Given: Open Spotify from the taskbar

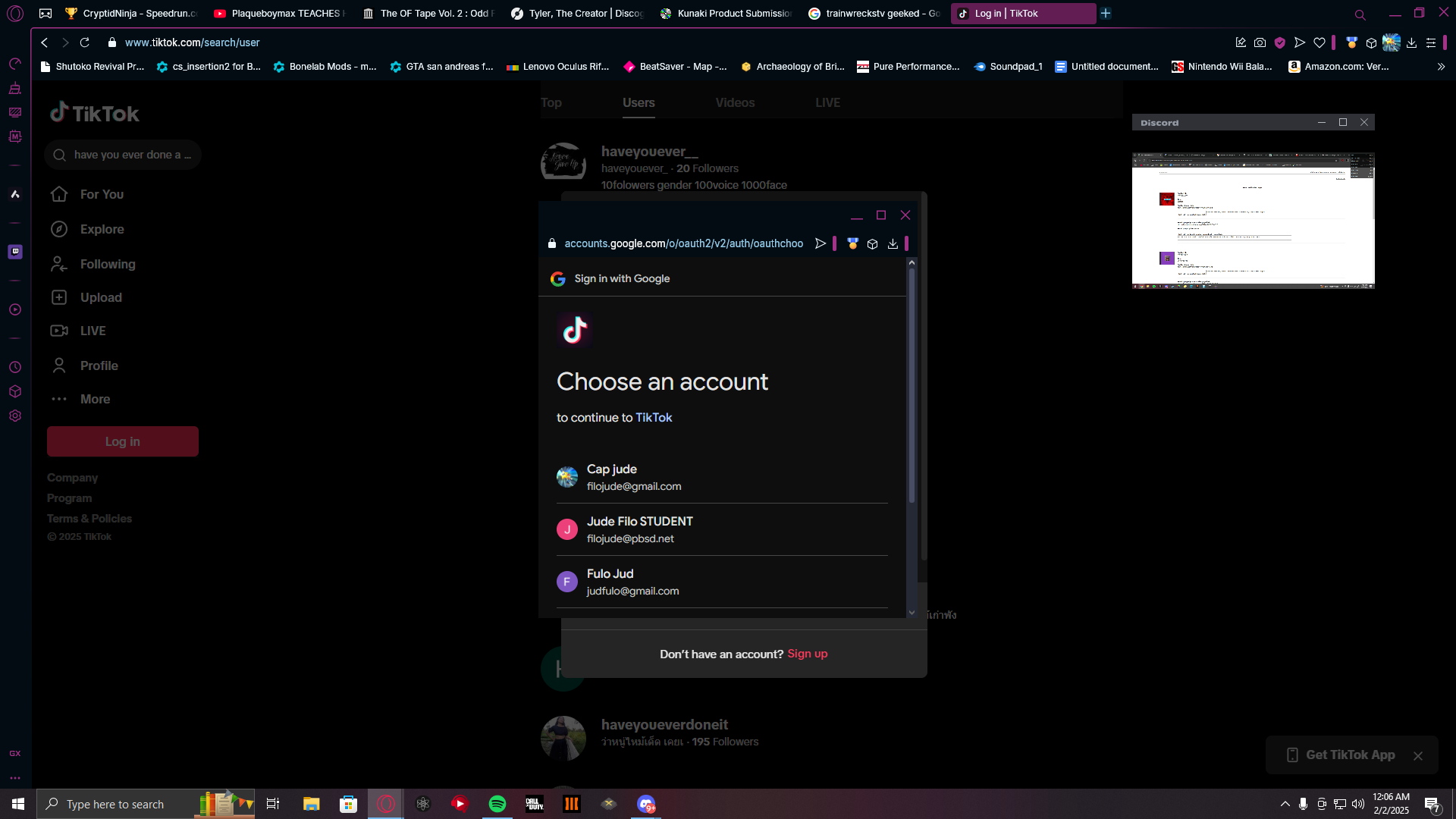Looking at the screenshot, I should tap(497, 804).
